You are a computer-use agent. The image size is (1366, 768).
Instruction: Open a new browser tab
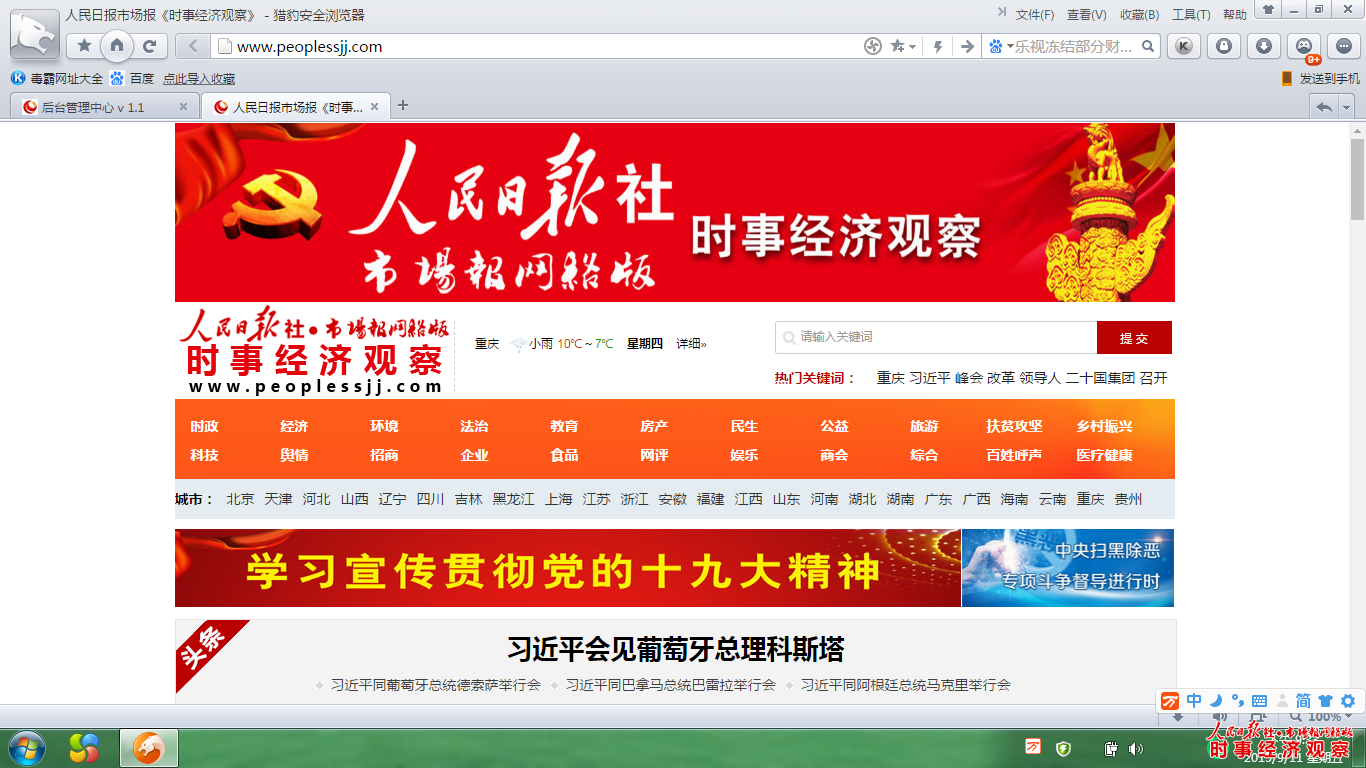click(403, 105)
